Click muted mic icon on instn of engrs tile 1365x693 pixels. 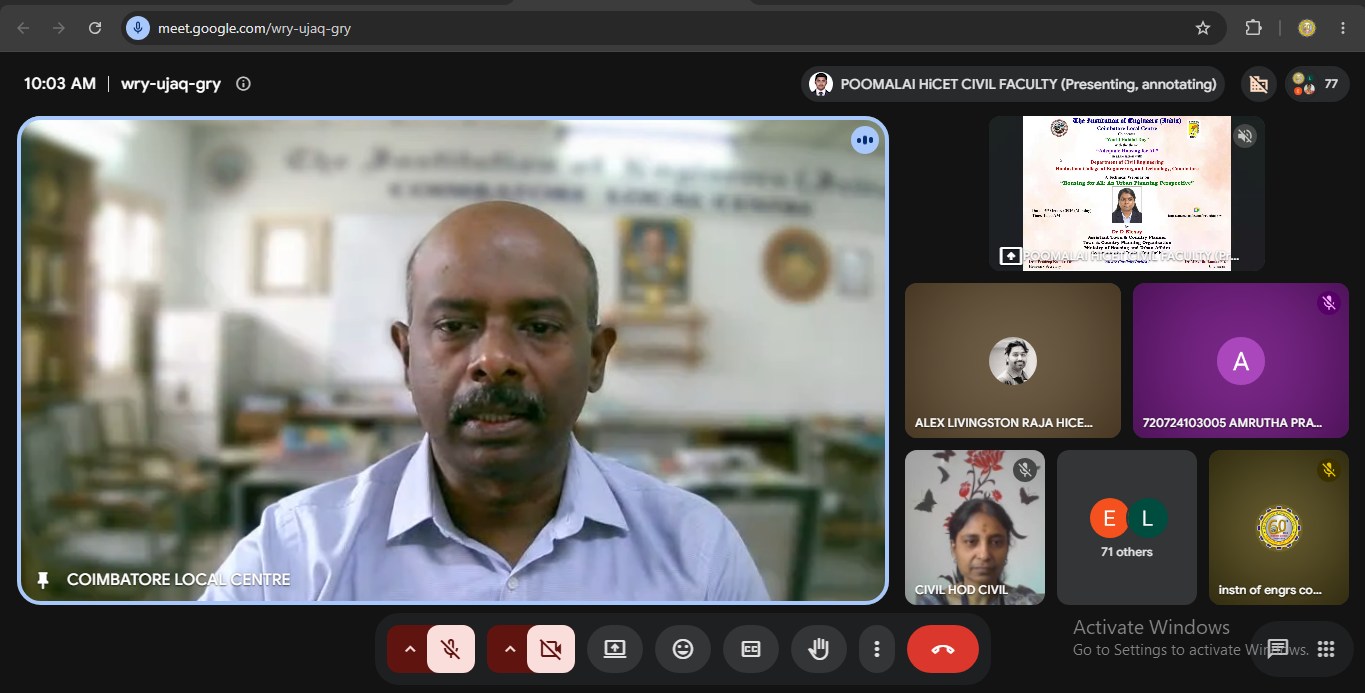(1329, 470)
